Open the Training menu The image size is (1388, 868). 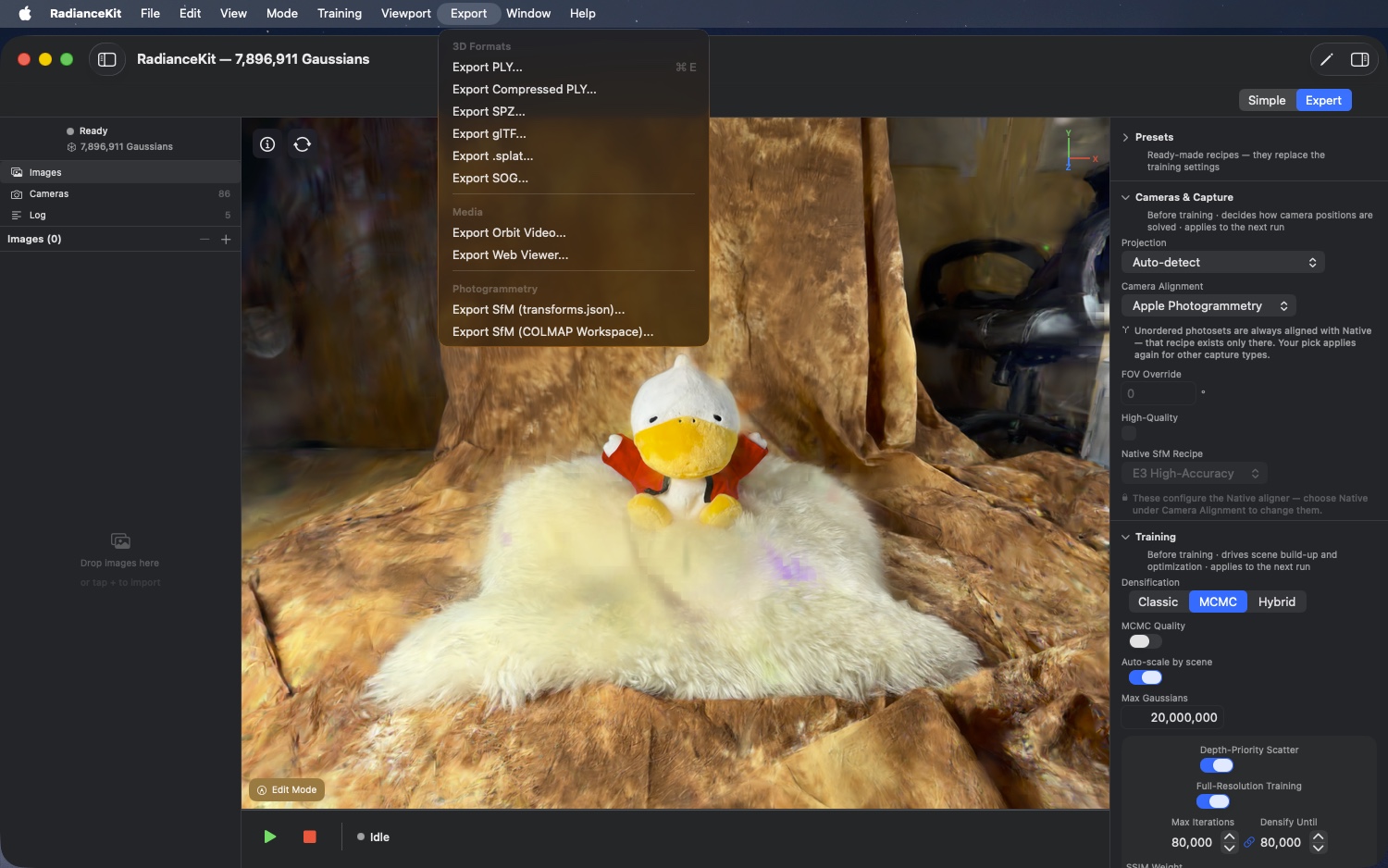tap(340, 13)
